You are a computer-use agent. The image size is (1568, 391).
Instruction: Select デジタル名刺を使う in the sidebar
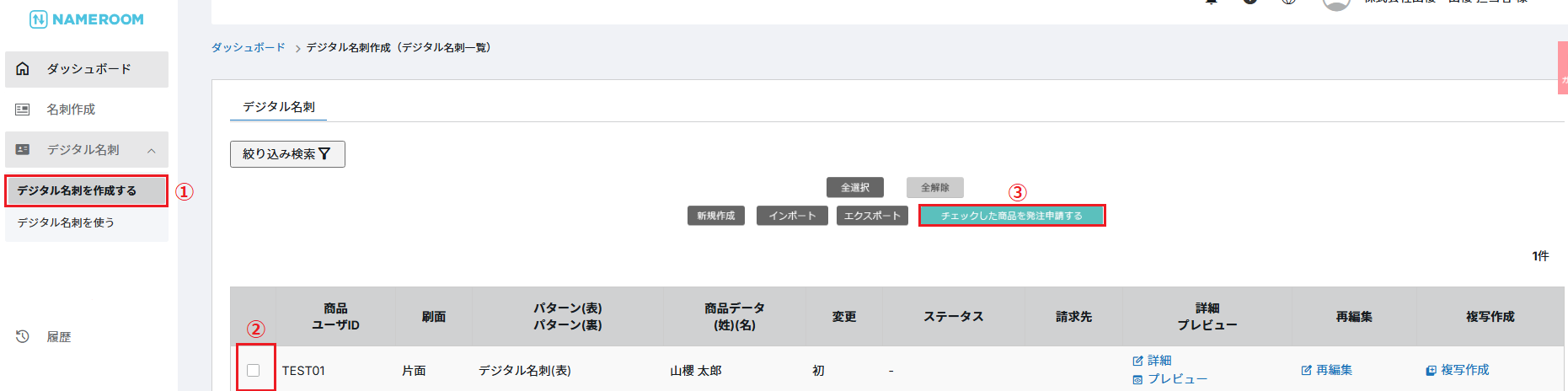pyautogui.click(x=66, y=222)
